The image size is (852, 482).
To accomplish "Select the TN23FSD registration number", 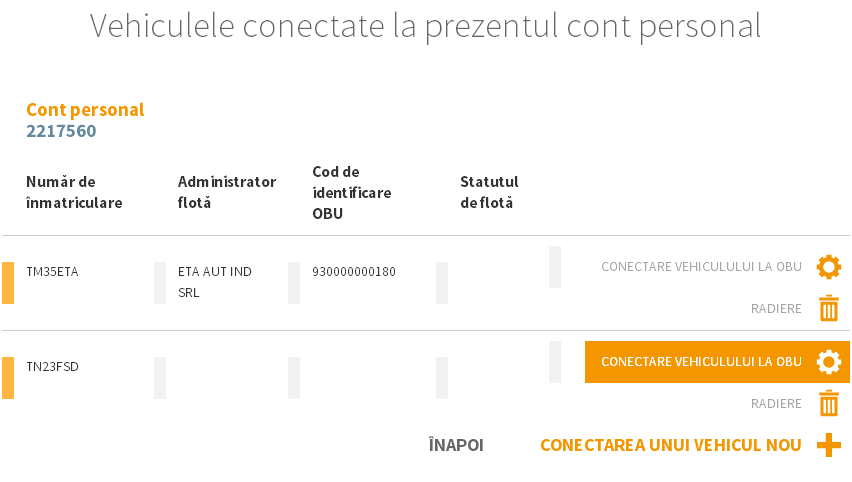I will (x=52, y=367).
